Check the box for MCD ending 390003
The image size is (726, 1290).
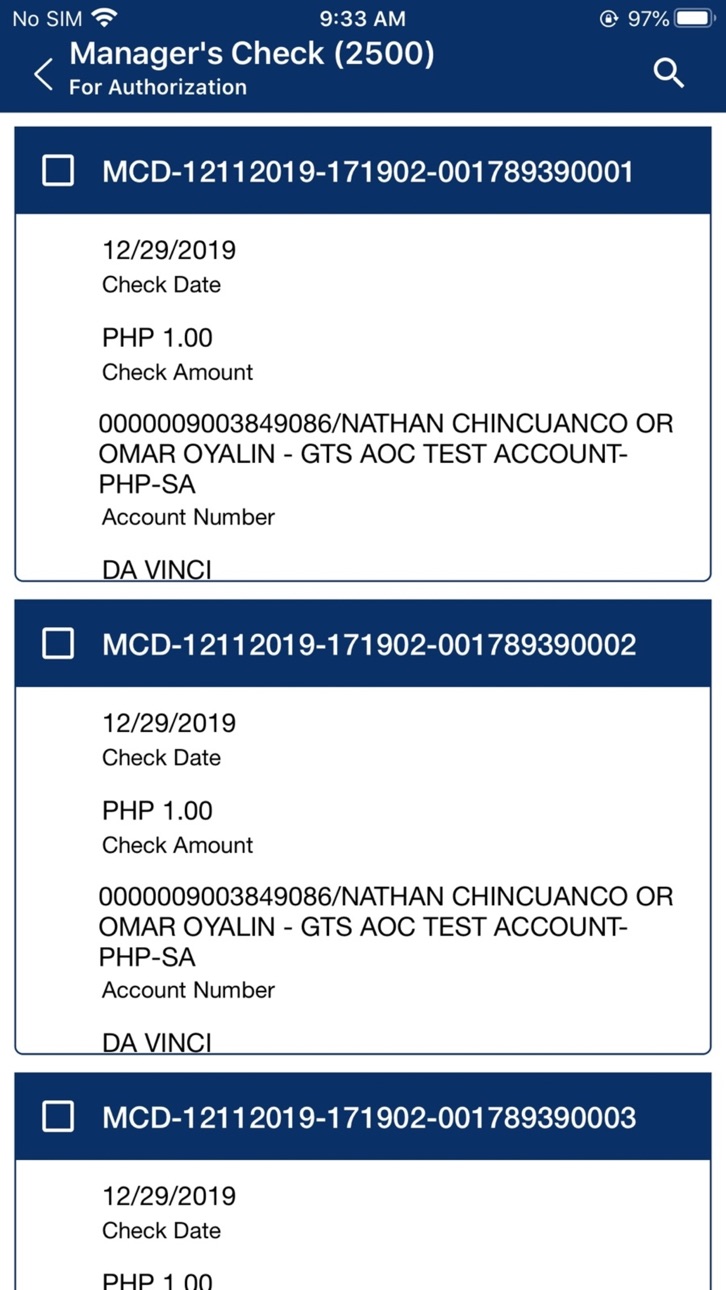pos(58,1116)
